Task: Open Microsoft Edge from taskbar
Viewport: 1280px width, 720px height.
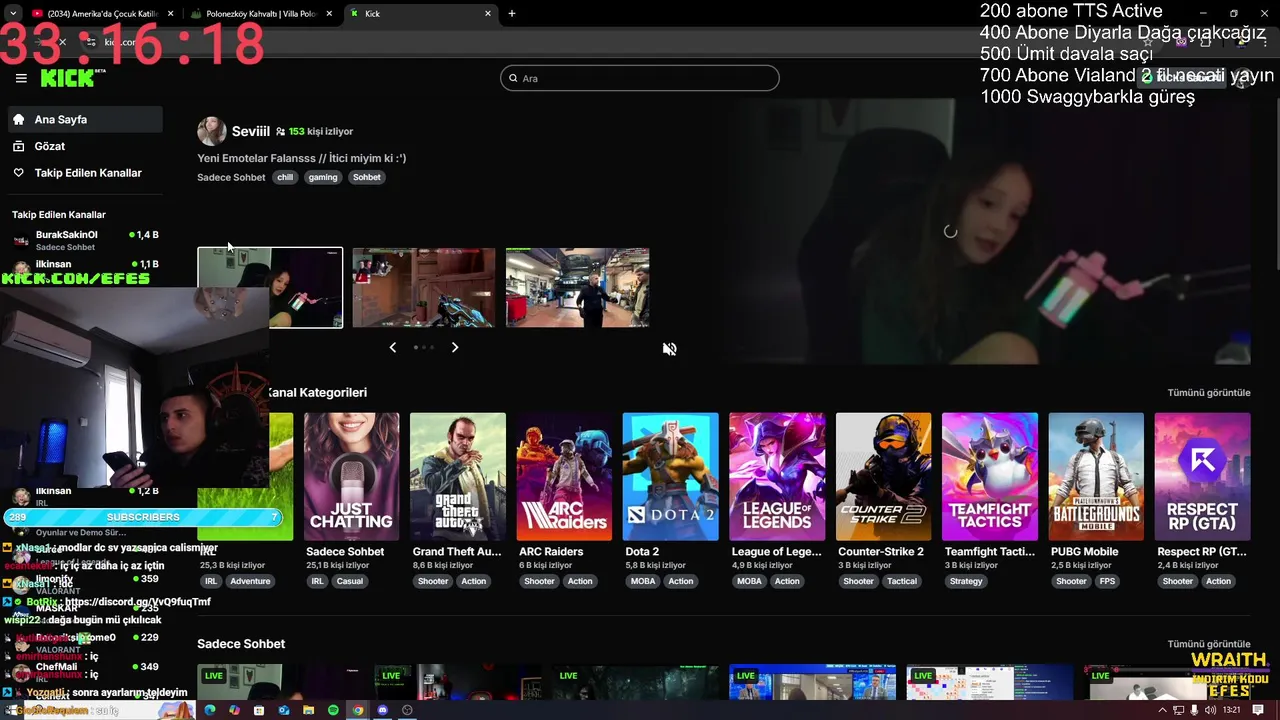Action: (x=209, y=710)
